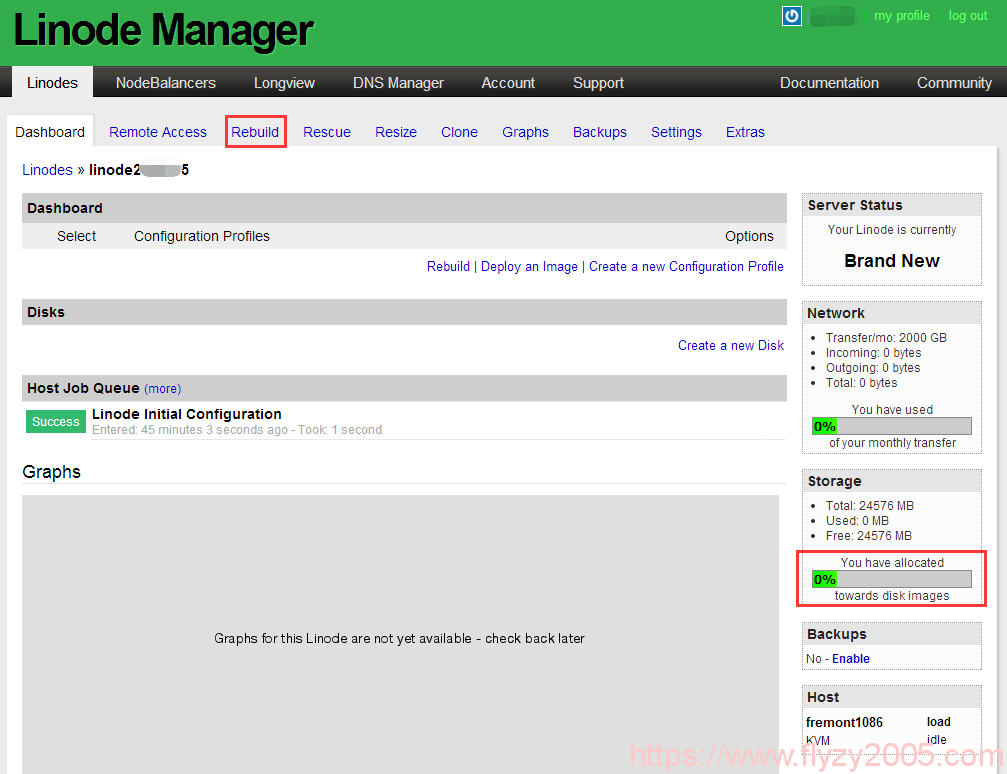Click 'Transfer/mo: 2000 GB' network entry

point(886,338)
